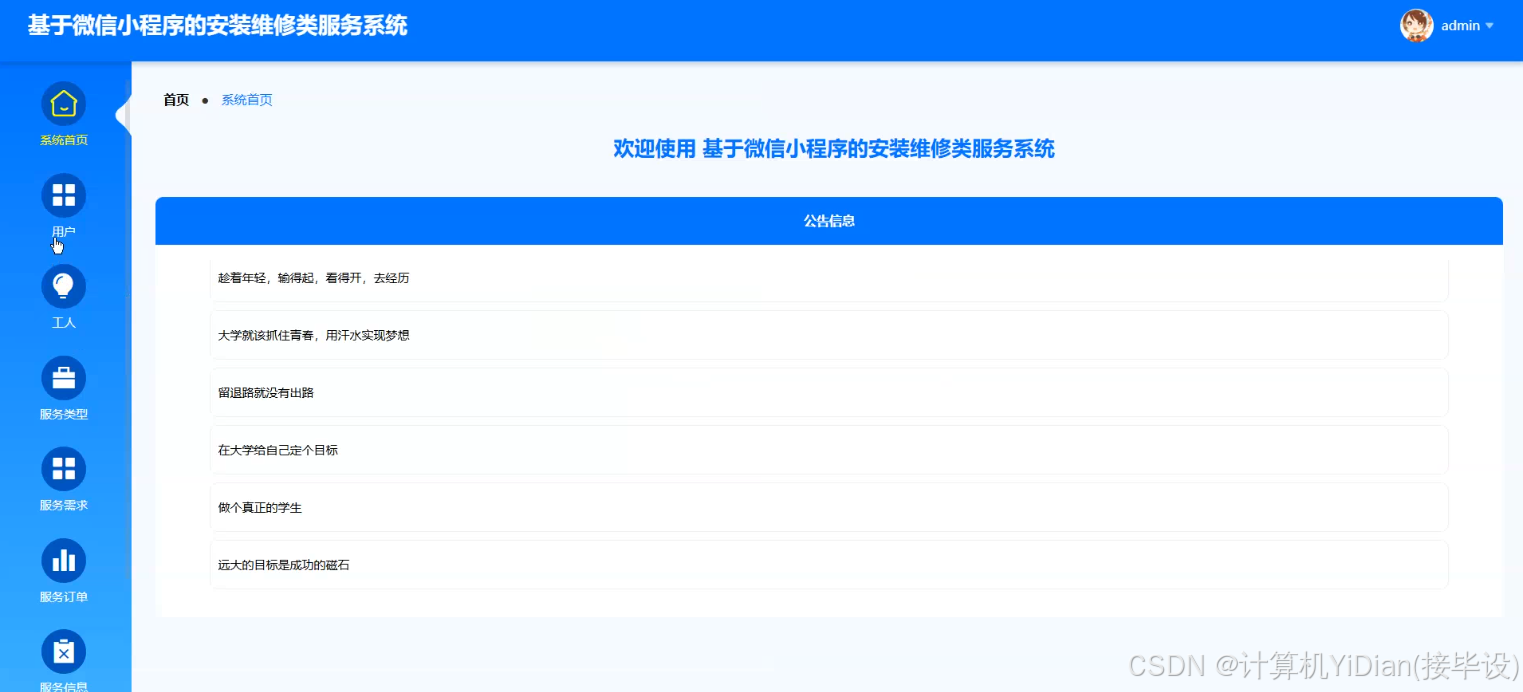Open the 服务订单 bar chart icon
The width and height of the screenshot is (1523, 692).
tap(63, 560)
